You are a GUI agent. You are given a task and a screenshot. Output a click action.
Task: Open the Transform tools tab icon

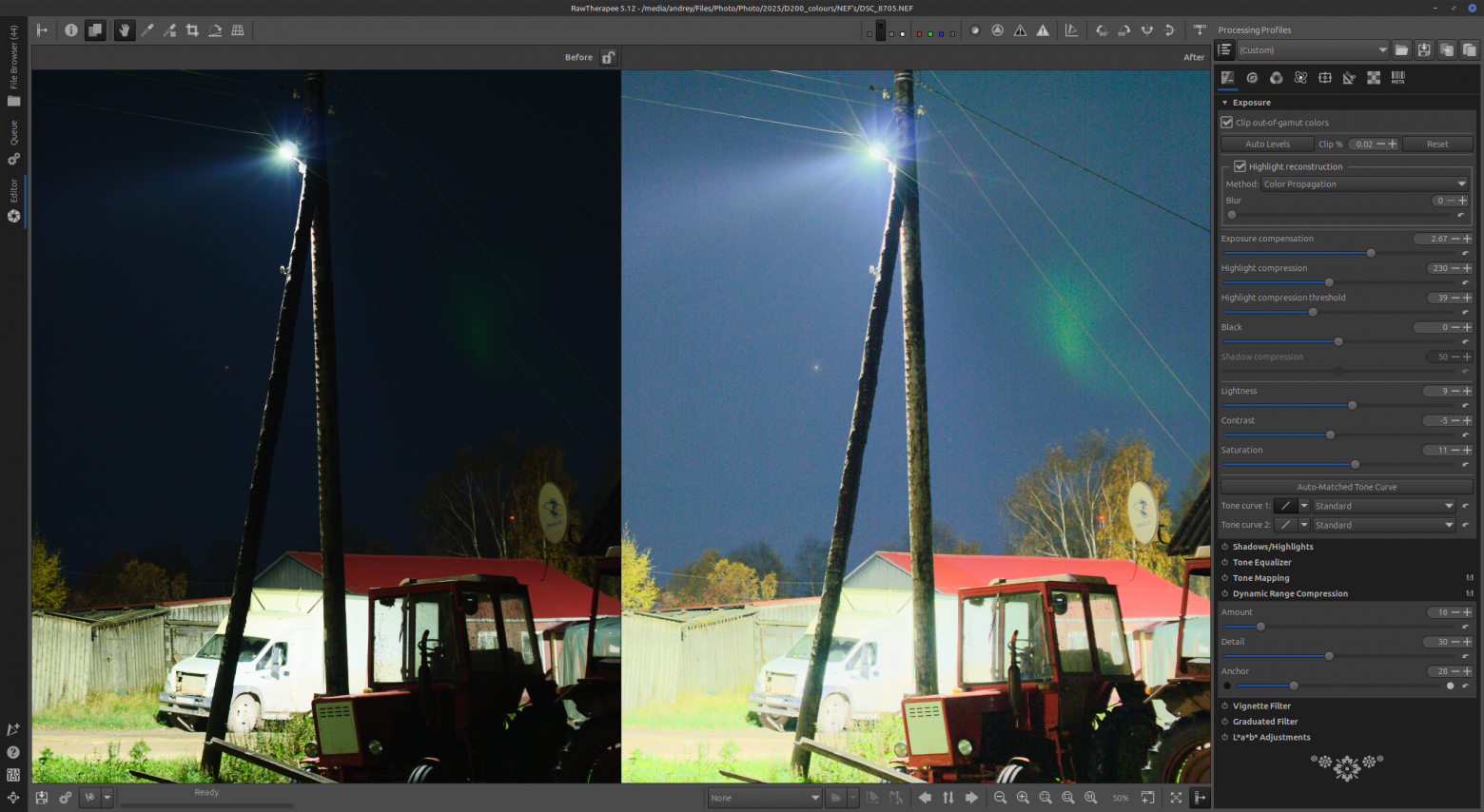click(x=1349, y=78)
